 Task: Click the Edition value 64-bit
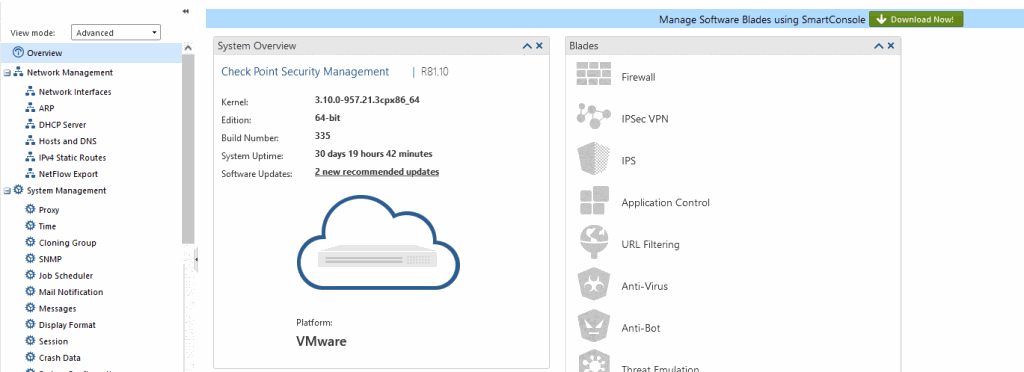tap(328, 118)
